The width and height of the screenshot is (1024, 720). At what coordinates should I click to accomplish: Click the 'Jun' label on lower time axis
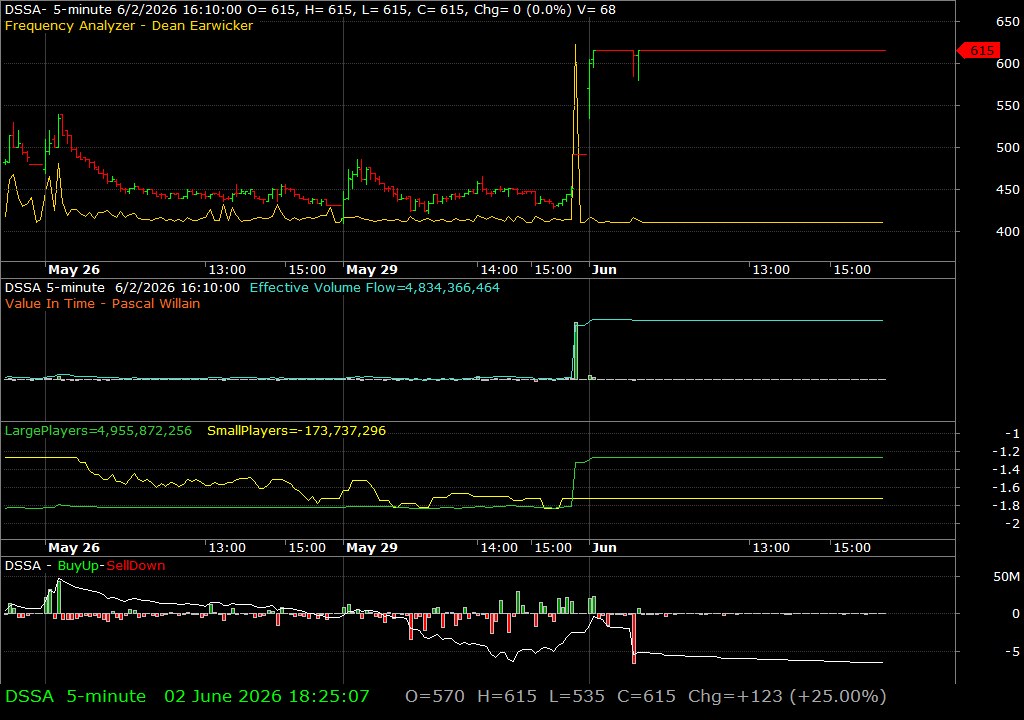click(x=604, y=548)
